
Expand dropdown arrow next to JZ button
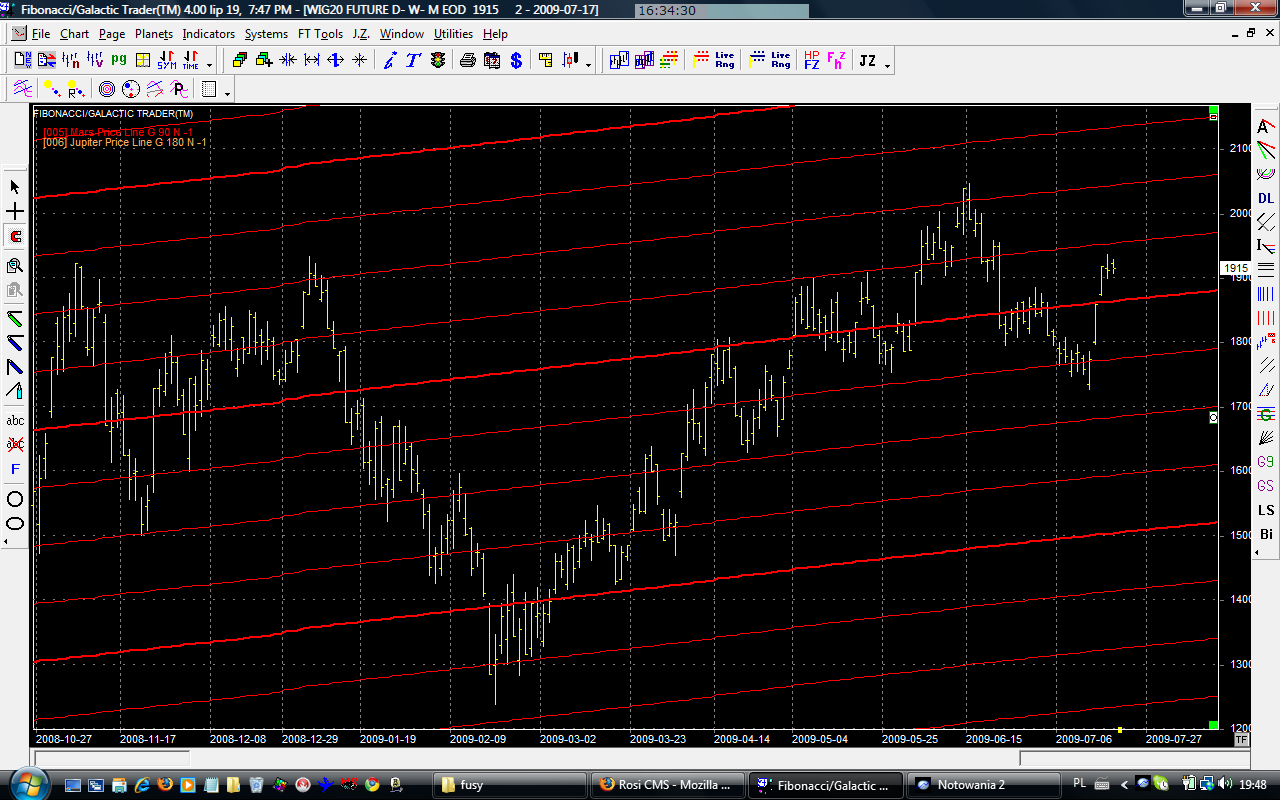(x=887, y=64)
